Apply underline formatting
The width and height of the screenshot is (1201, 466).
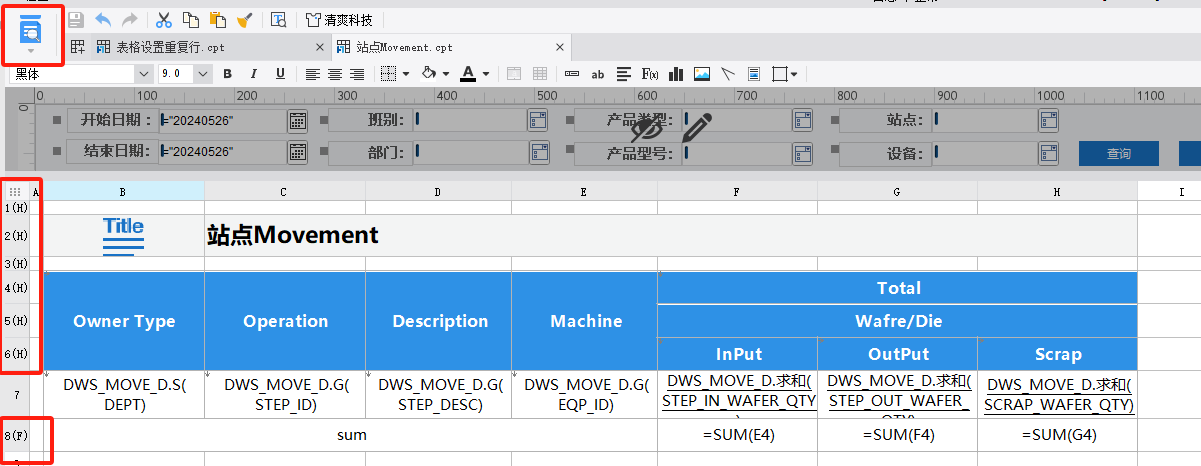pos(280,73)
